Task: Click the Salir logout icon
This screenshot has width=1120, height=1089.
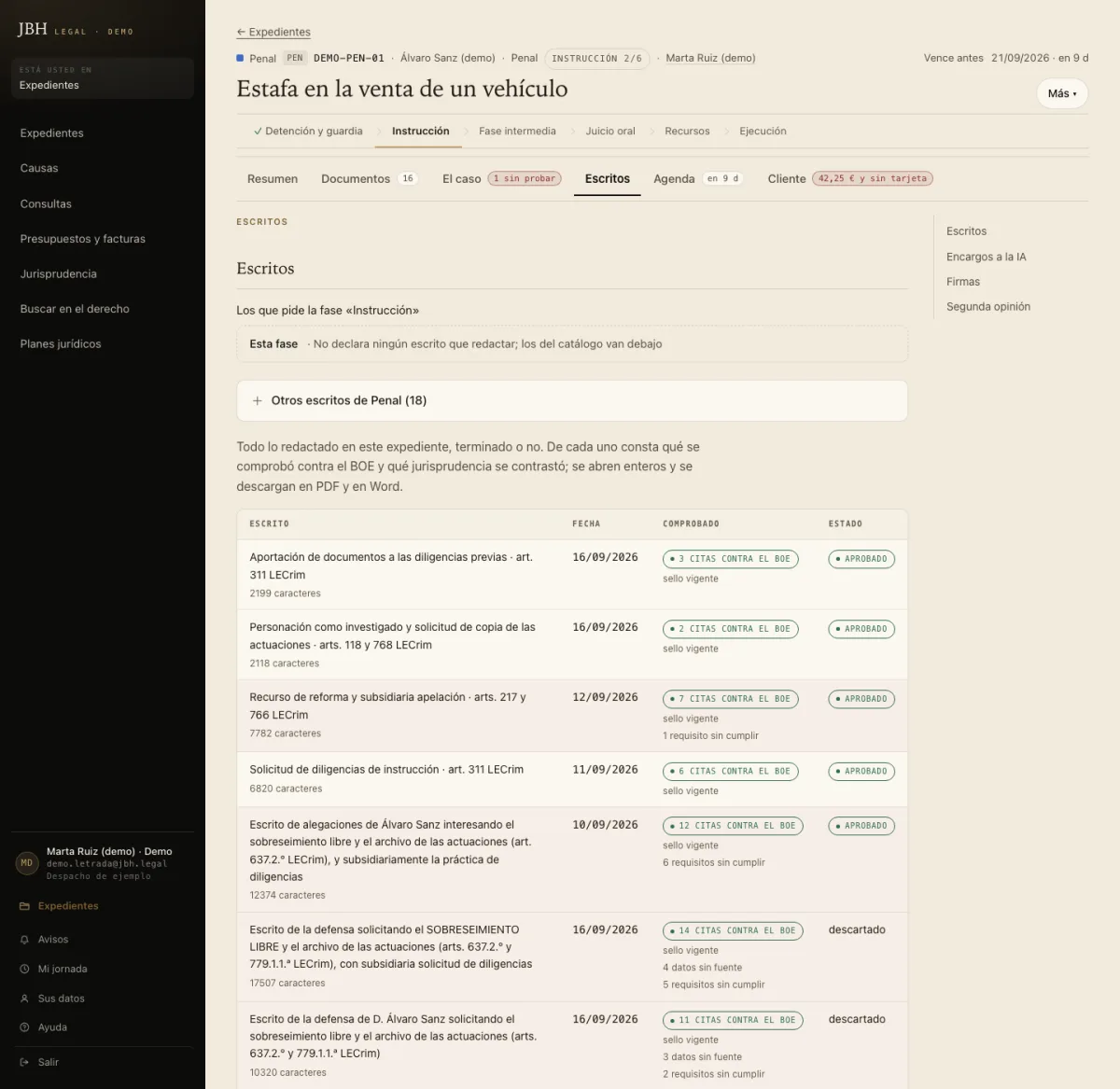Action: click(24, 1062)
